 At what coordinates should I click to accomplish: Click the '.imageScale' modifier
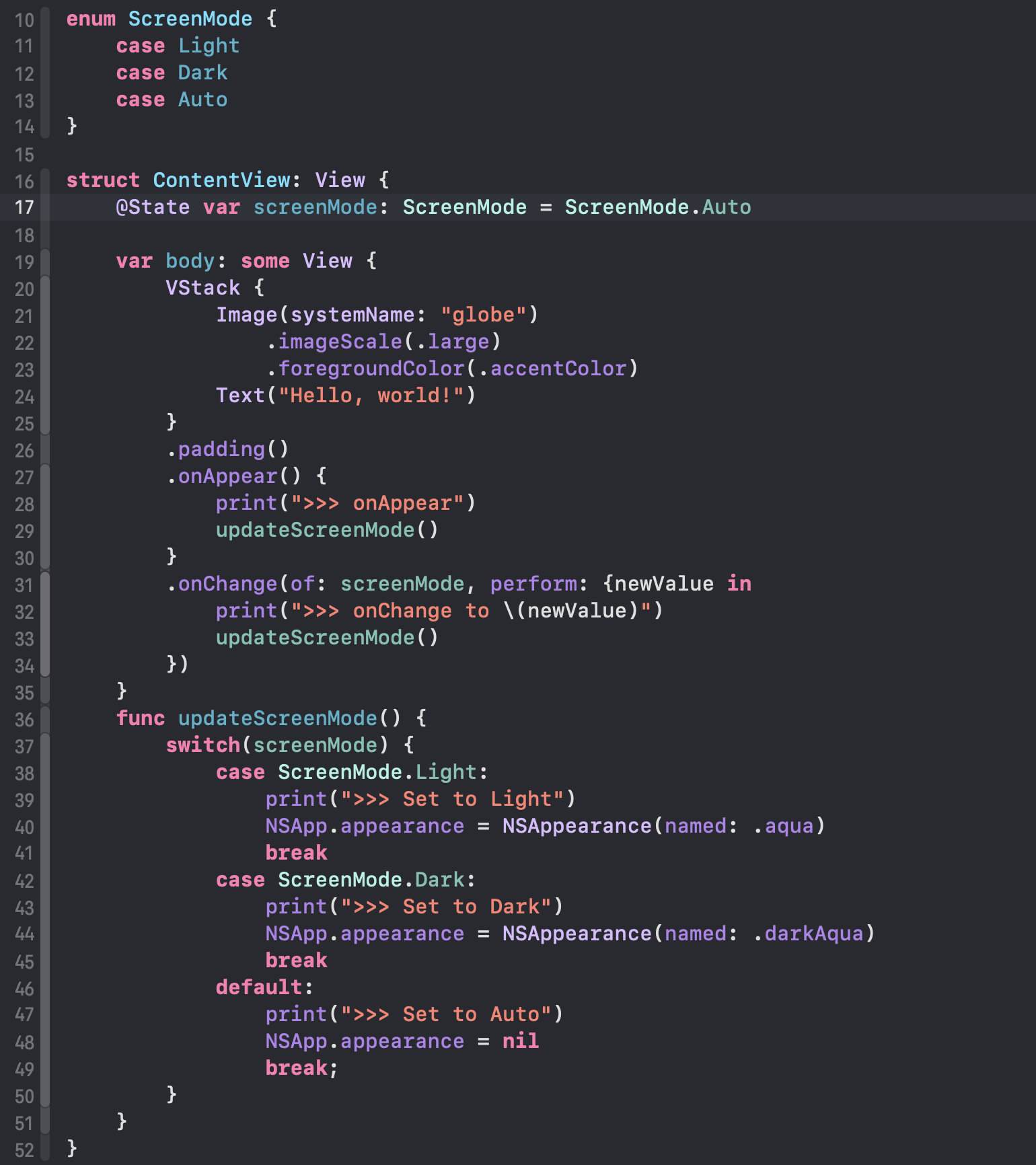coord(334,342)
